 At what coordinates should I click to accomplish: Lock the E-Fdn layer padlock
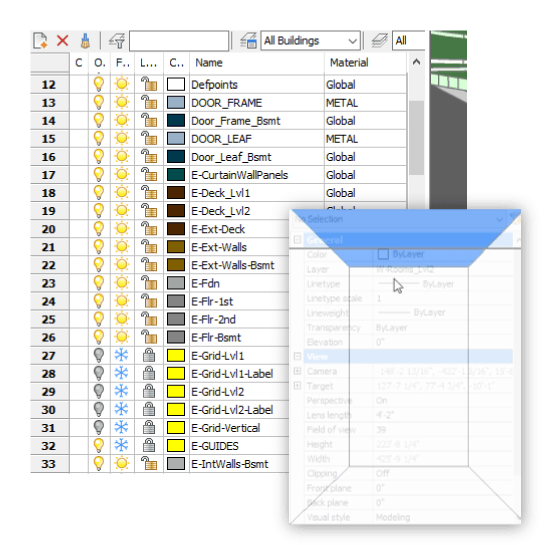[149, 283]
